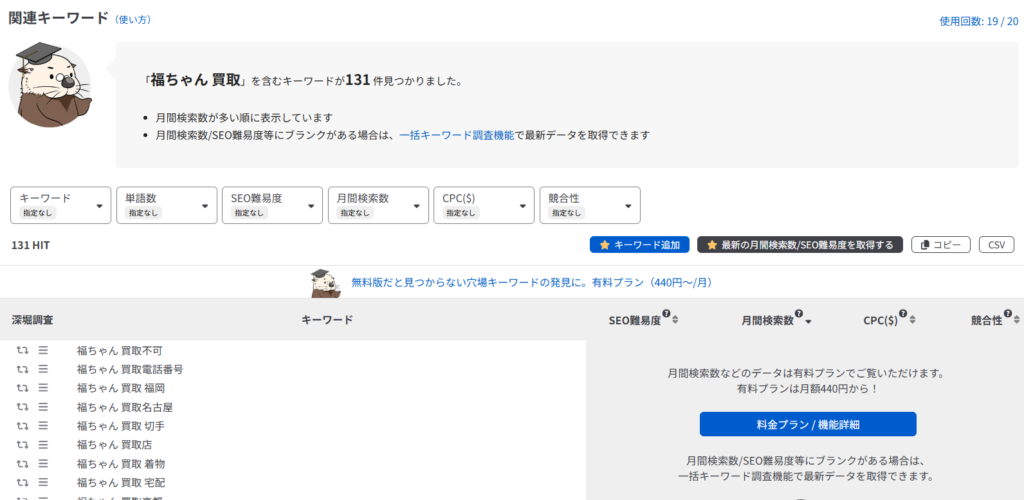Click the 関連キーワード page heading
Screen dimensions: 1024x500
pos(58,18)
